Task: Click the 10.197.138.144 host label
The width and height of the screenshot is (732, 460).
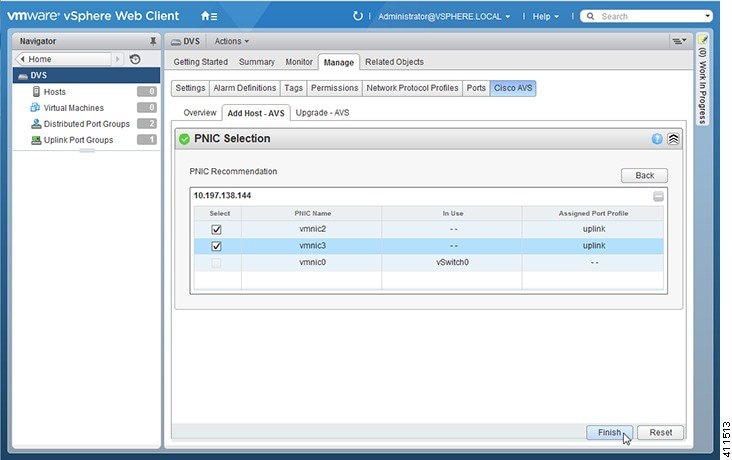Action: coord(222,196)
